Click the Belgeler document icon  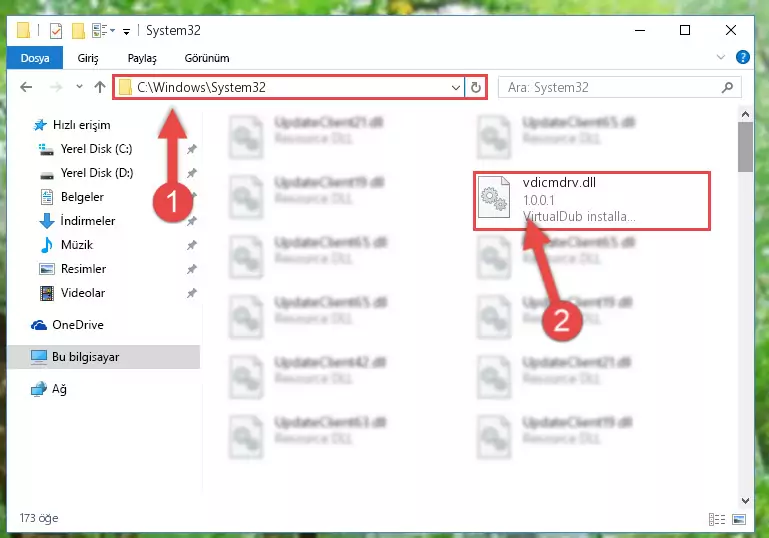[47, 197]
